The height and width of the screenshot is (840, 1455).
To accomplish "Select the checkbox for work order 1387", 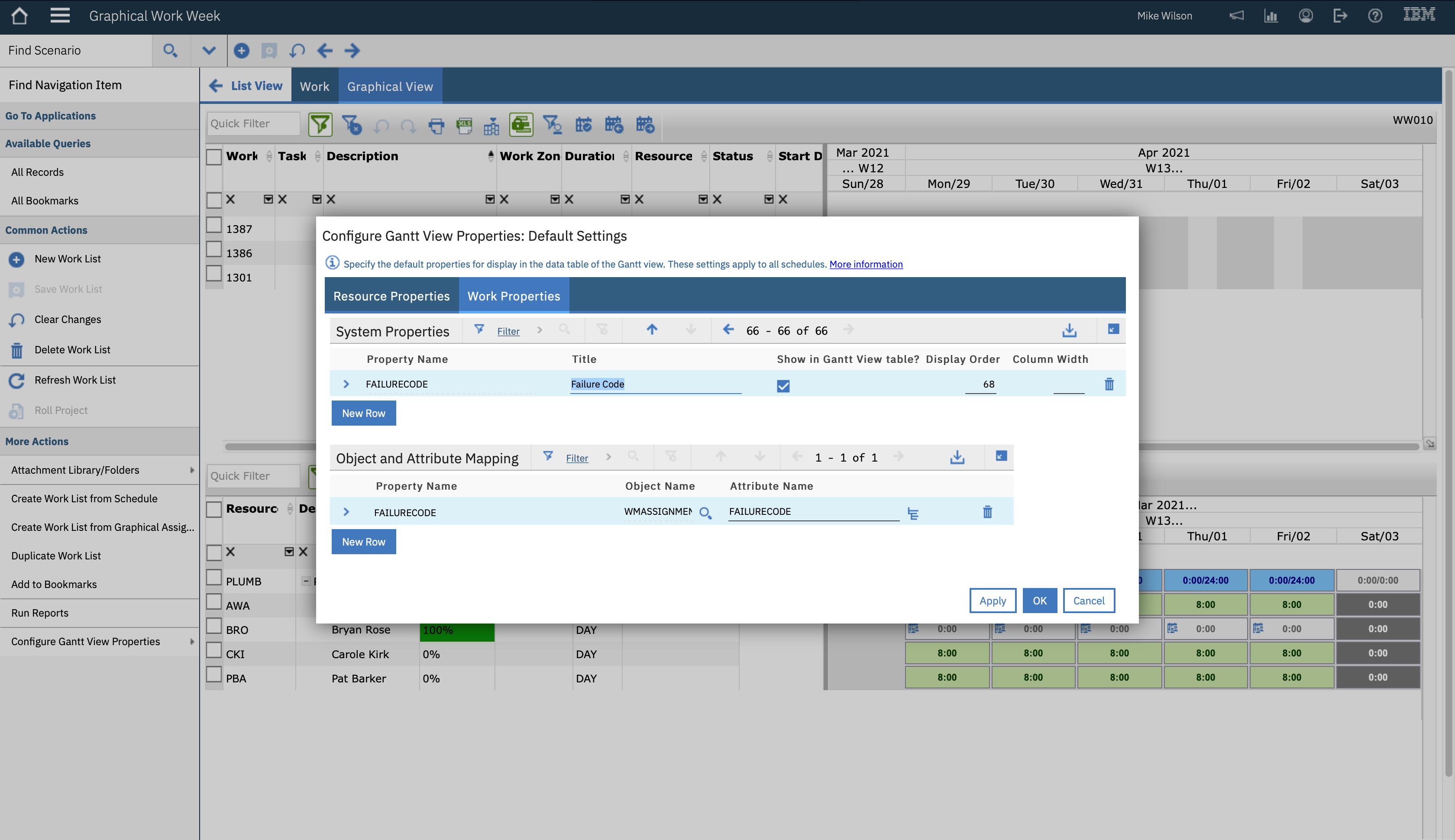I will pyautogui.click(x=214, y=226).
